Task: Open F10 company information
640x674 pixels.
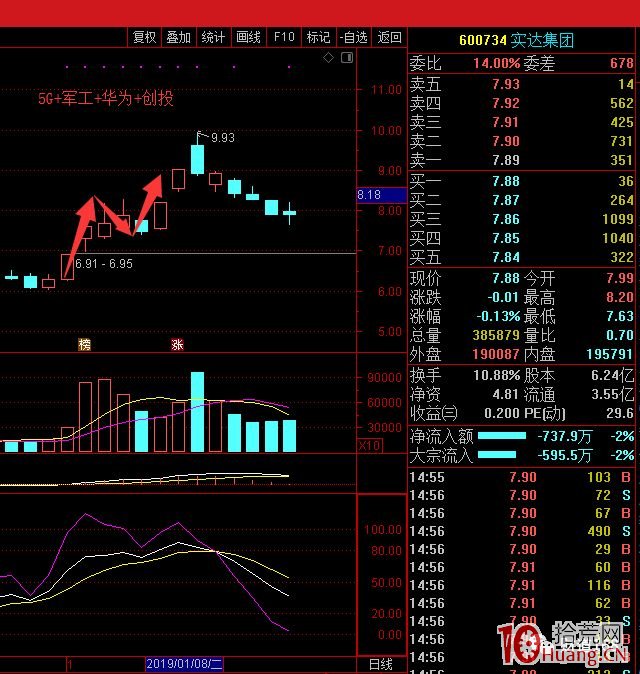Action: [x=284, y=38]
